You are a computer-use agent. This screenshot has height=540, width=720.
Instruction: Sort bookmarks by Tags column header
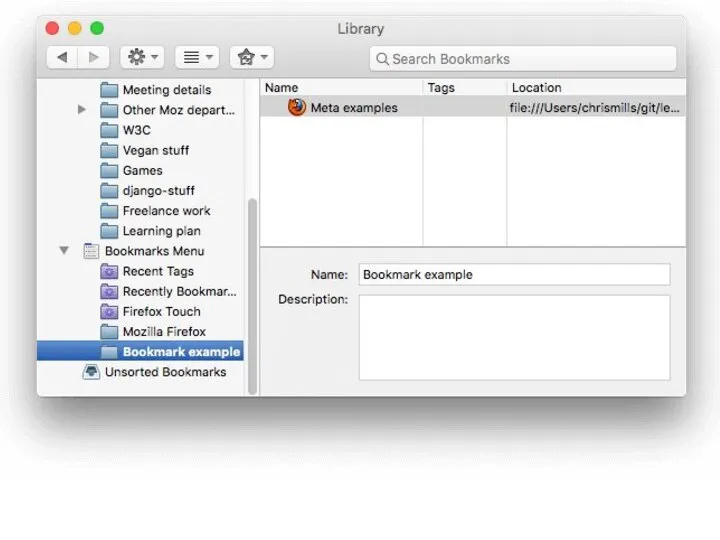[x=464, y=88]
